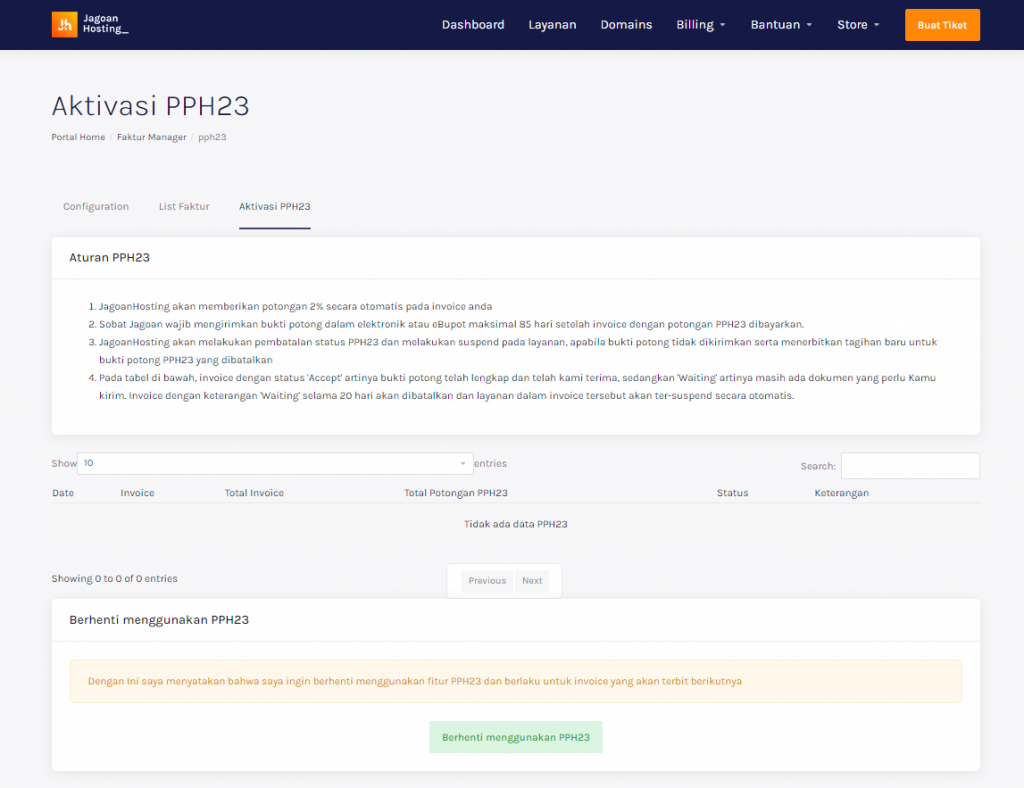
Task: Switch to the List Faktur tab
Action: point(184,207)
